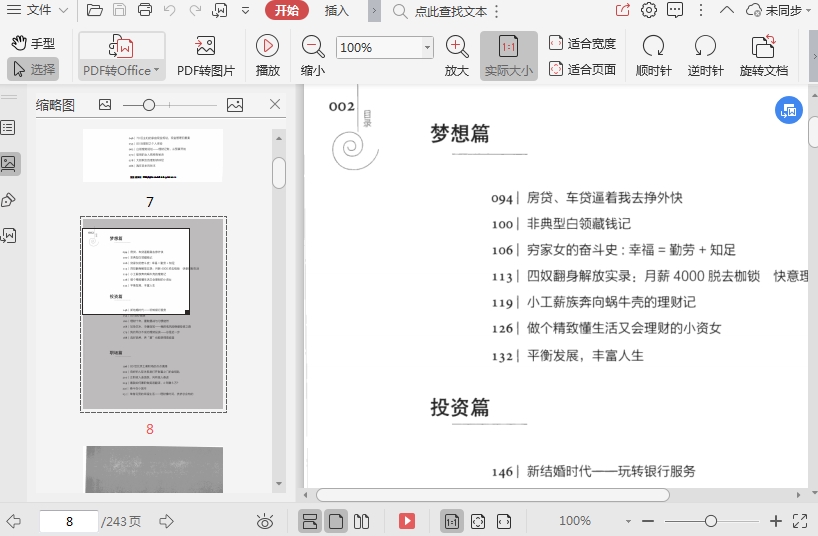The height and width of the screenshot is (536, 818).
Task: Open the feedback chat icon
Action: [x=675, y=10]
